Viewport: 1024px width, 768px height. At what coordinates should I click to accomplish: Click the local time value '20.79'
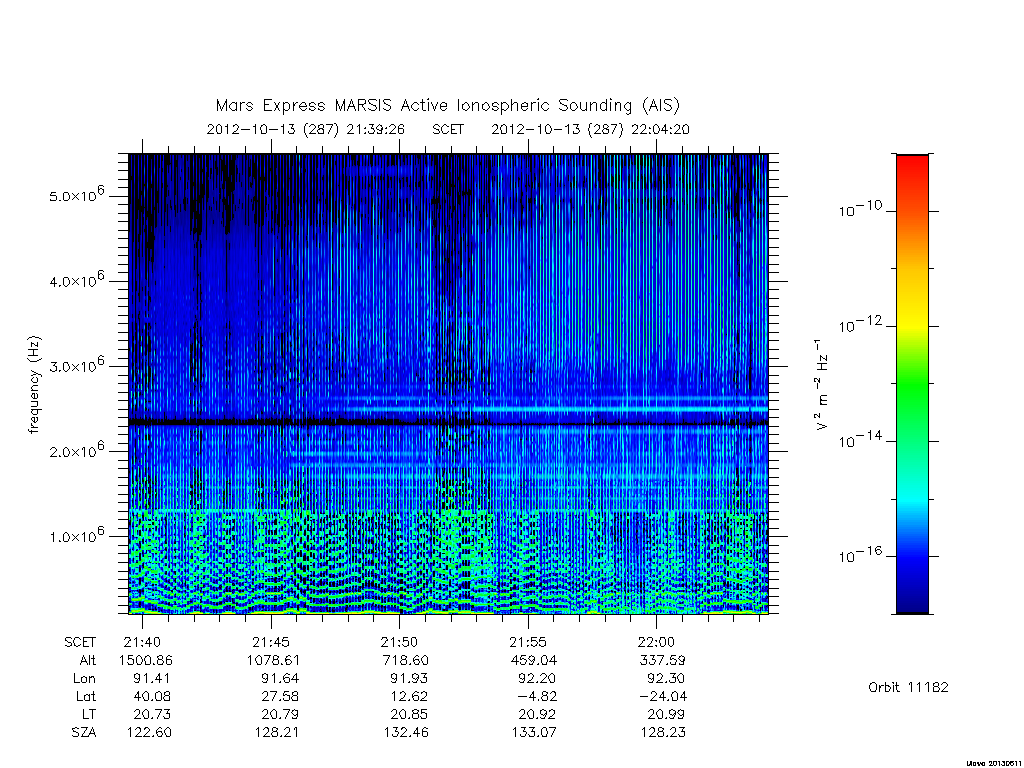(x=280, y=714)
